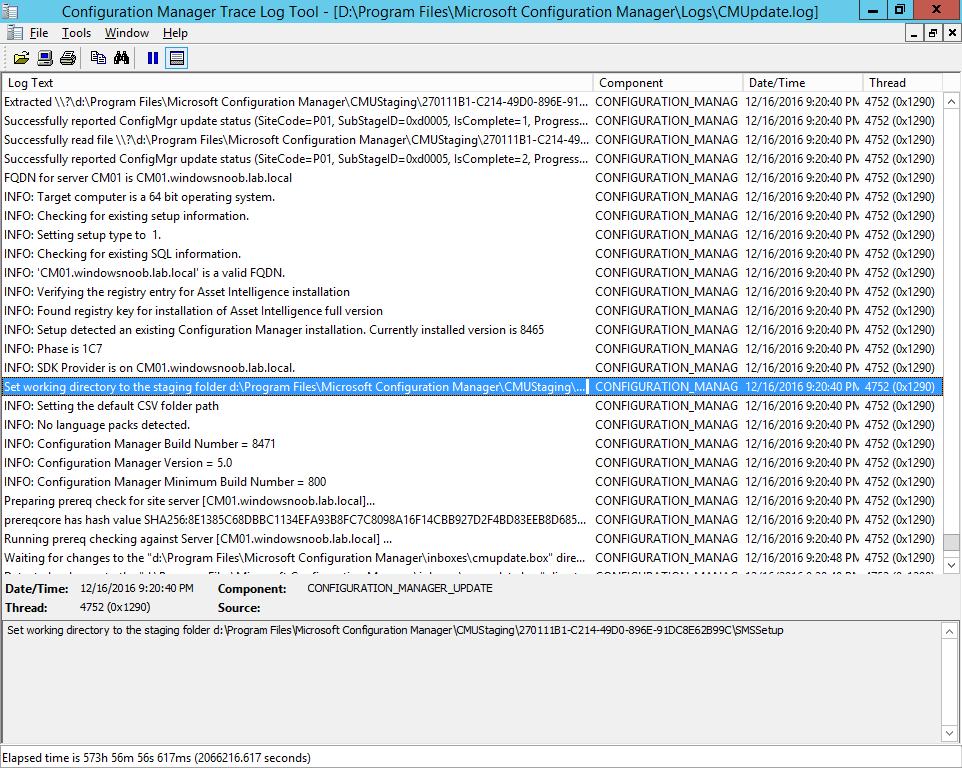Select the 'INFO: Phase is 1C7' row
962x768 pixels.
[x=472, y=349]
